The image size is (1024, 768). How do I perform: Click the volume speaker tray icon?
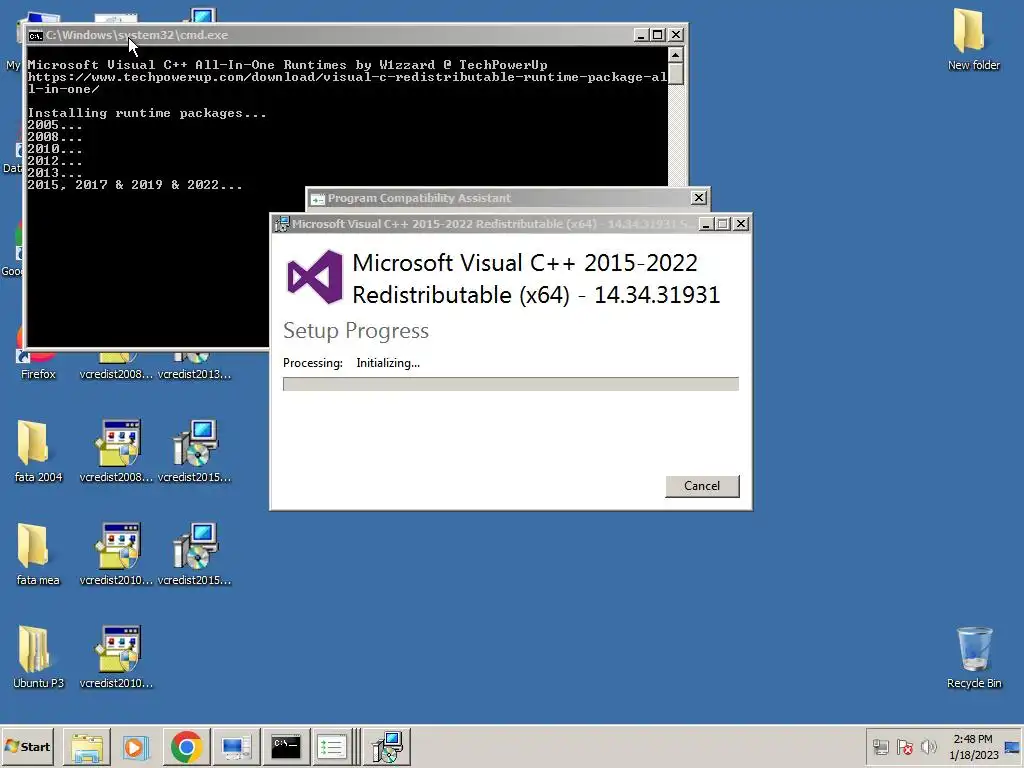[928, 747]
